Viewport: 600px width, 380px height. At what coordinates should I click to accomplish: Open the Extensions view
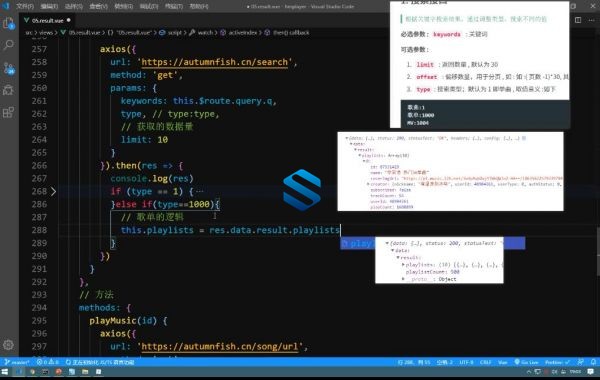pos(8,113)
